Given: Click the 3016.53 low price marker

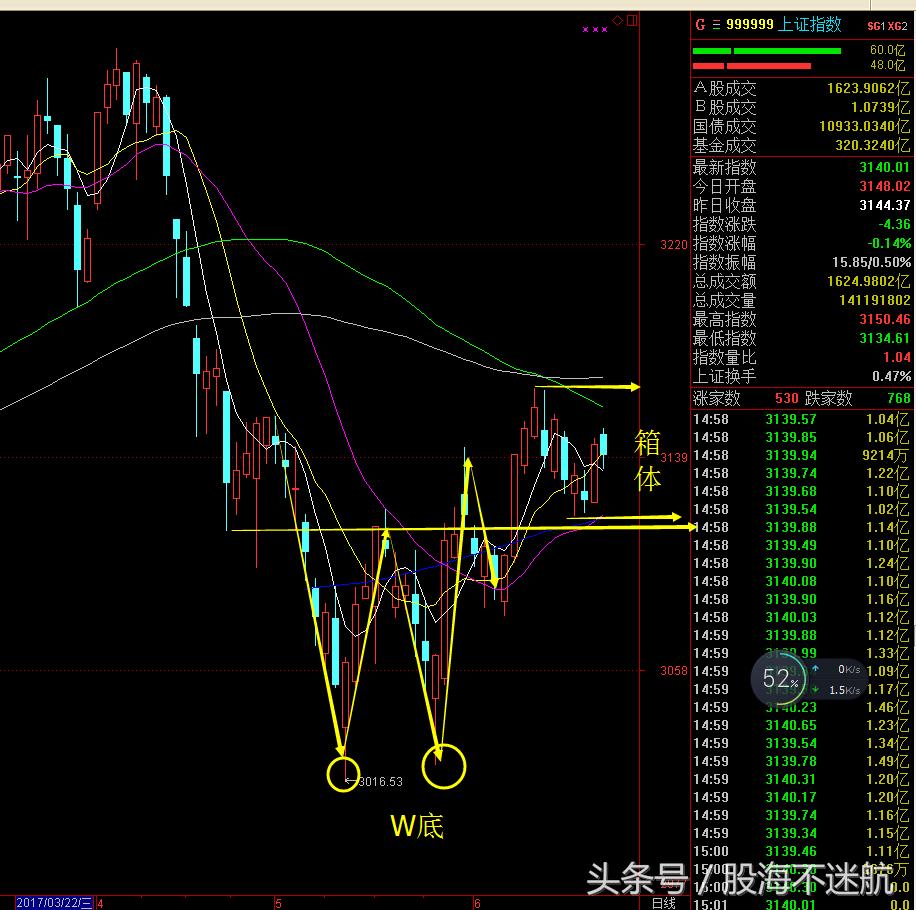Looking at the screenshot, I should point(380,782).
